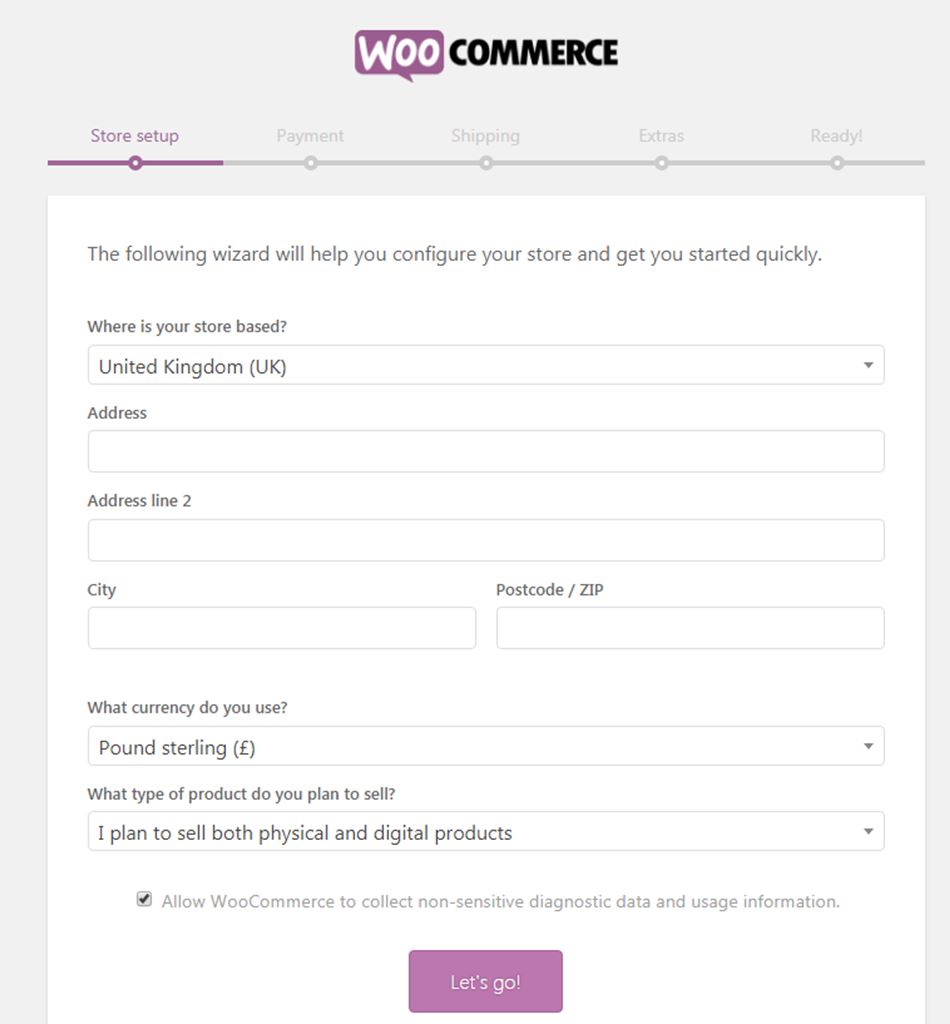Open the Ready! step label
Screen dimensions: 950x1024
click(x=836, y=136)
